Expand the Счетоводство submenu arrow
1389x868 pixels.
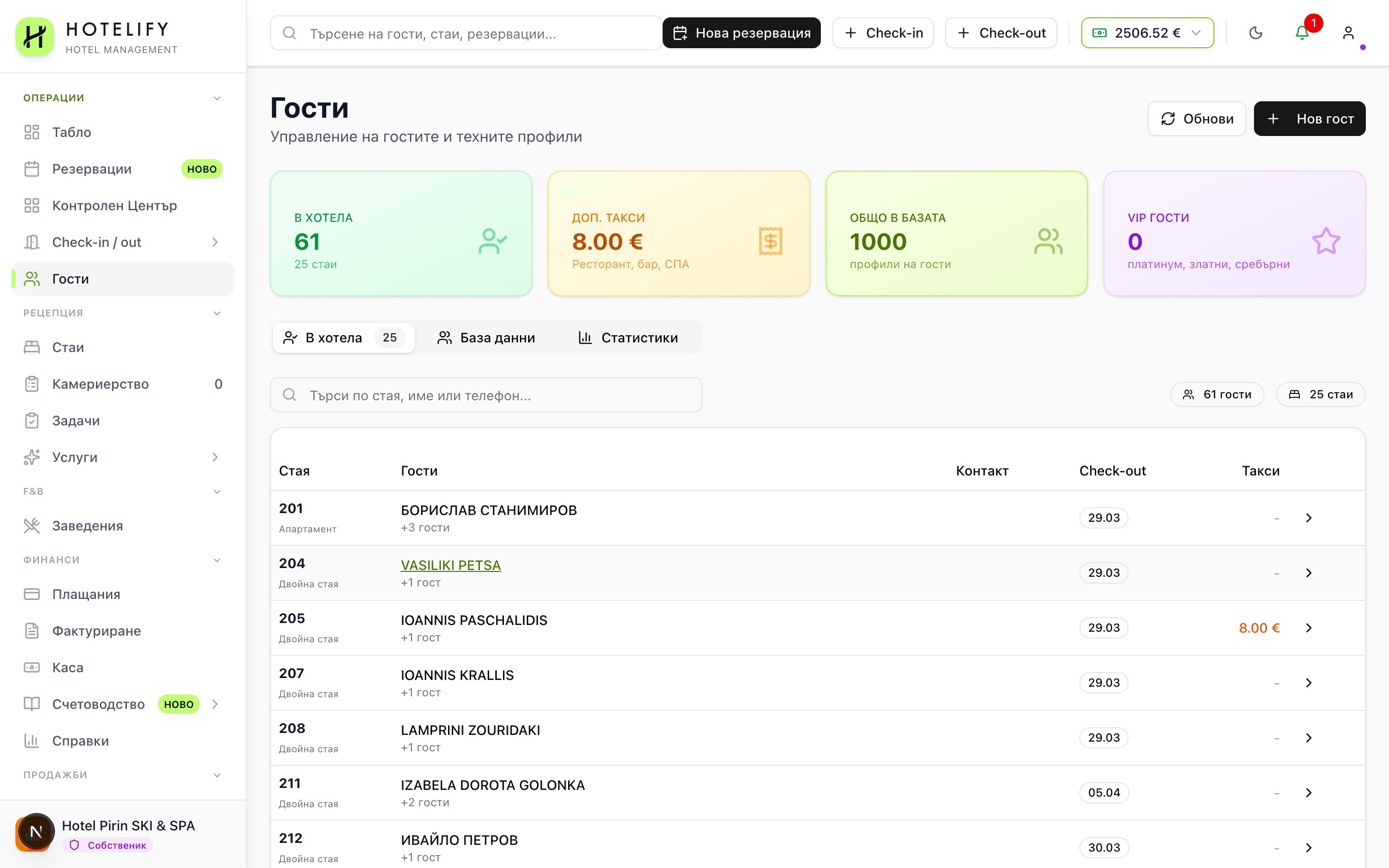click(215, 704)
